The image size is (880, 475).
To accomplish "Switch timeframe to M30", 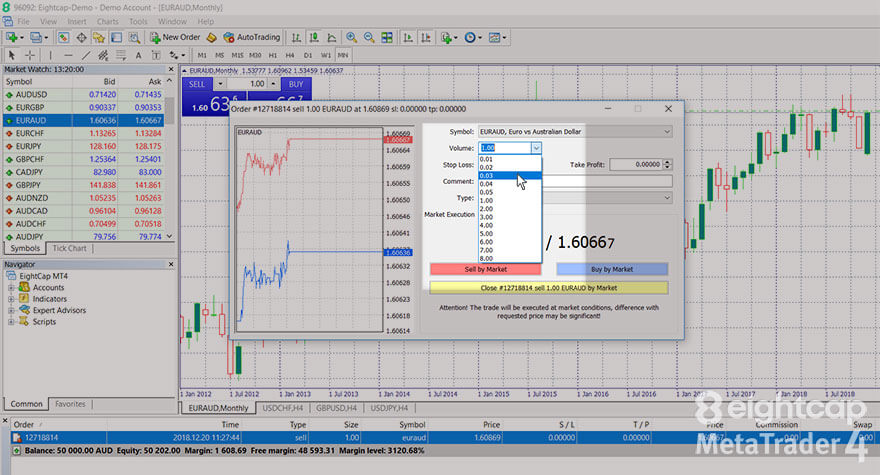I will click(255, 55).
